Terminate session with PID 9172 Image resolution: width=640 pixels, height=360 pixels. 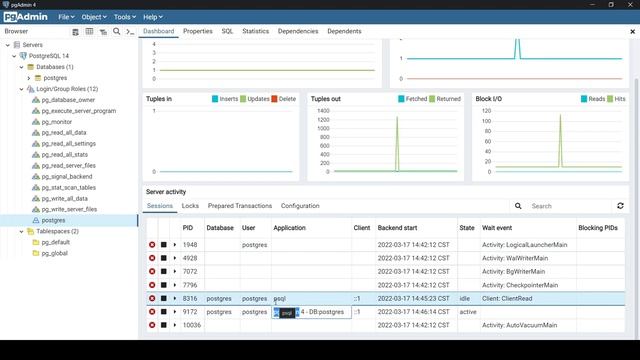[152, 312]
